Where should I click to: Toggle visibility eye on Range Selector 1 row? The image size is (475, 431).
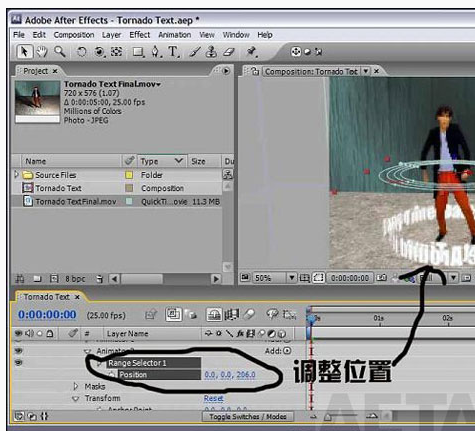[x=18, y=363]
